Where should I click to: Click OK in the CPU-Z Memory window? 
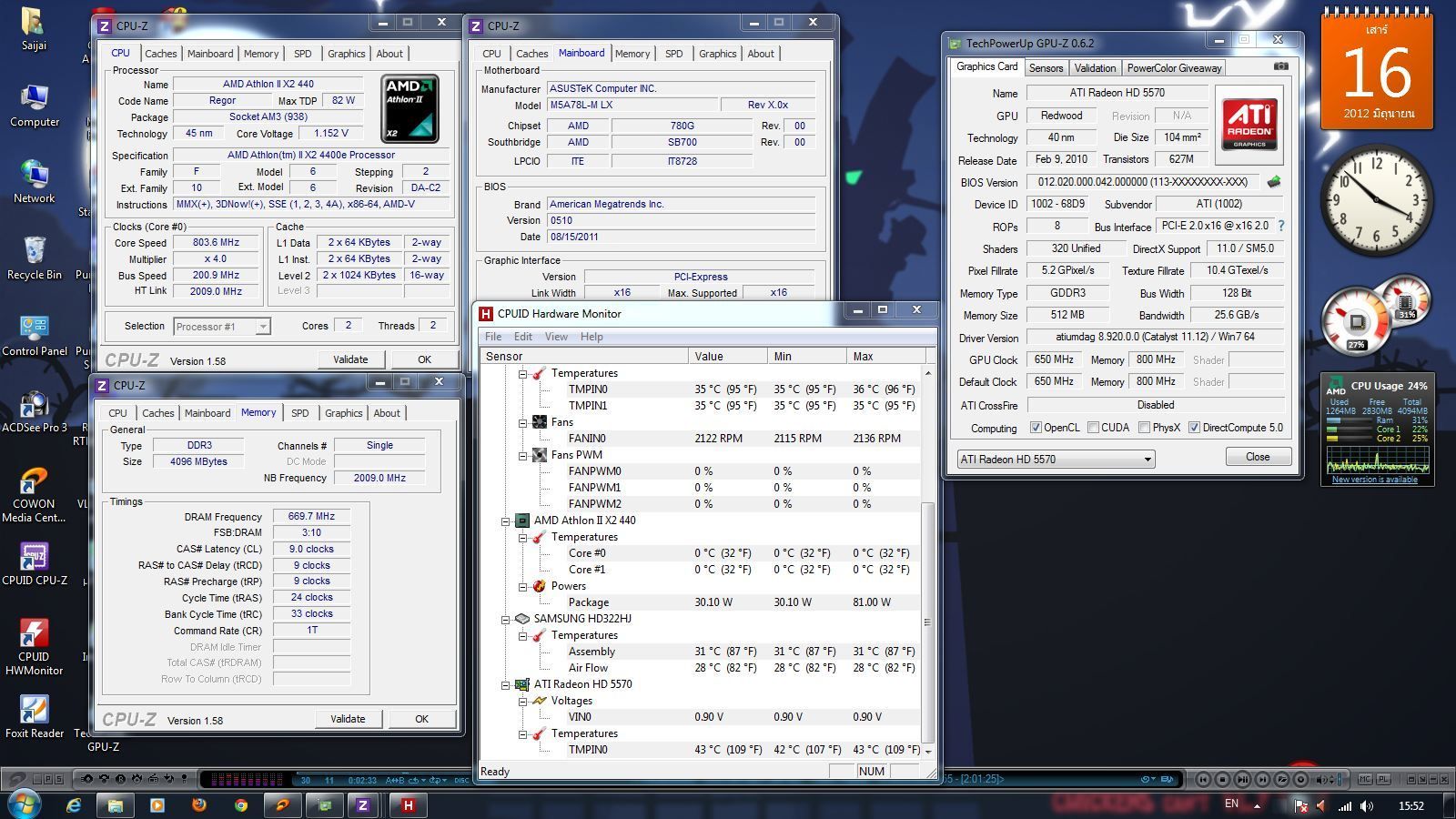coord(421,719)
